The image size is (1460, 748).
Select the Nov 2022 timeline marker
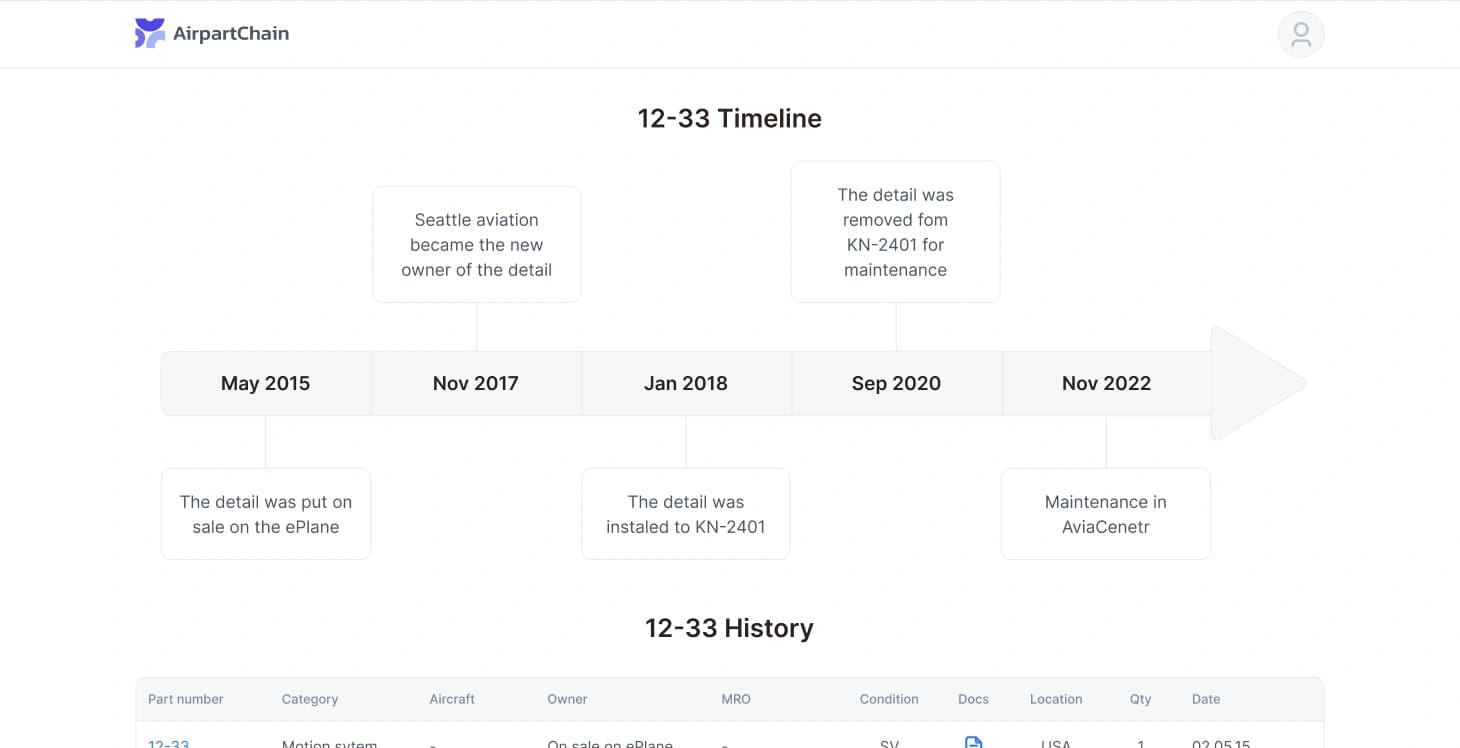click(1105, 383)
